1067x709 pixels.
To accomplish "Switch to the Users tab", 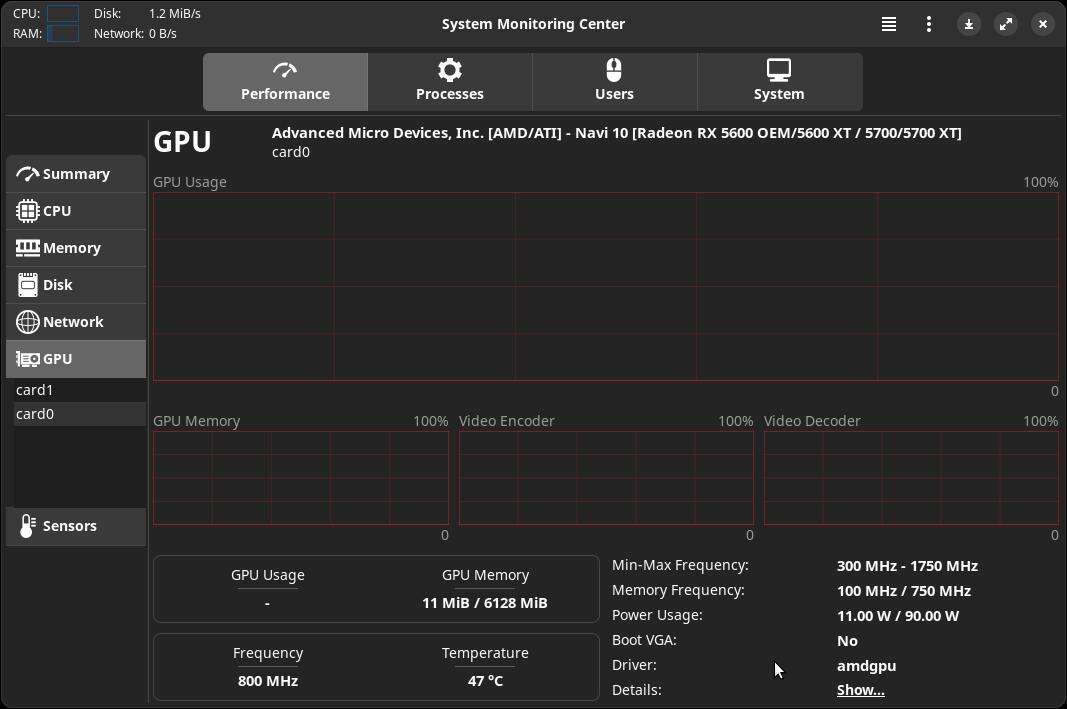I will (614, 82).
